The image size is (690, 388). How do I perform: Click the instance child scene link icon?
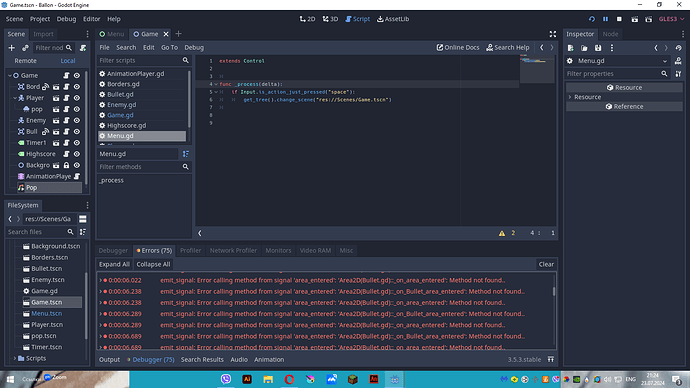25,48
